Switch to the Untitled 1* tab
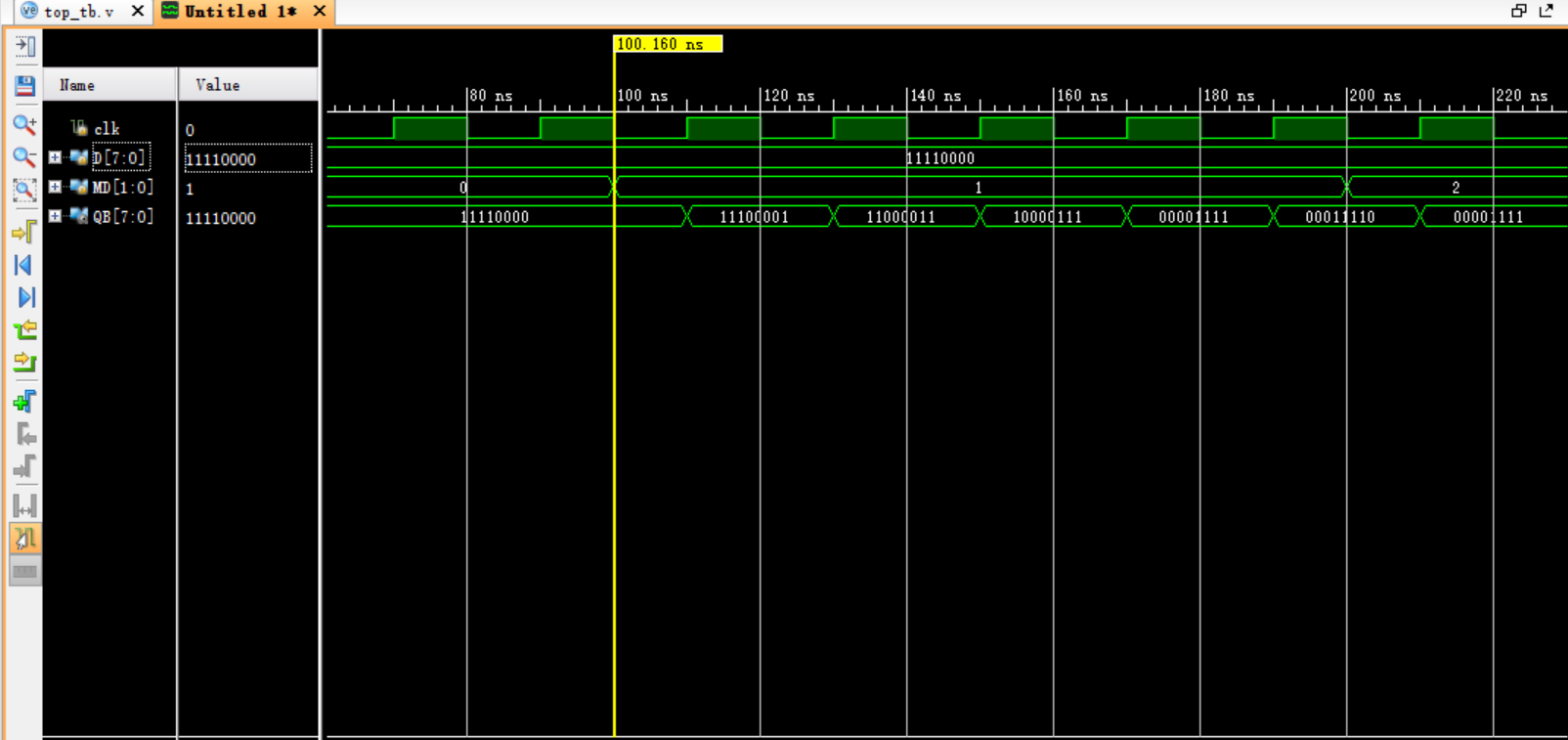 click(240, 12)
